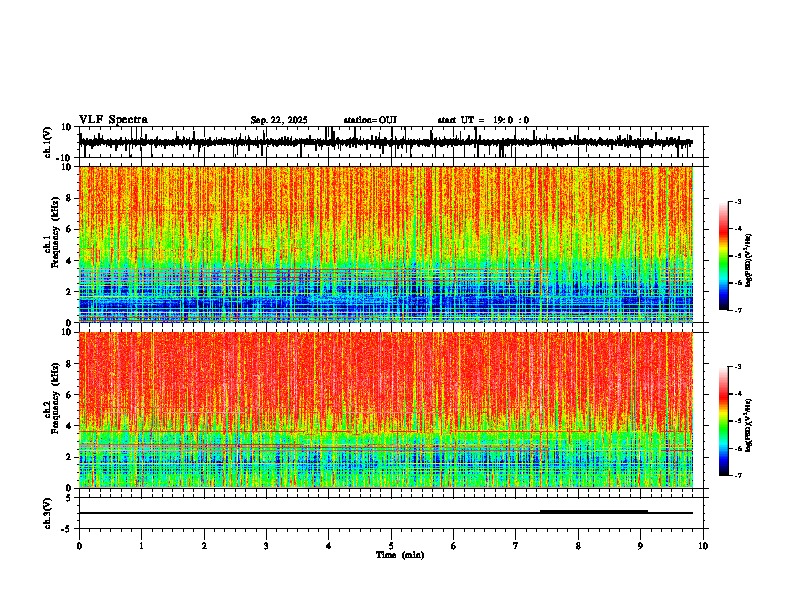Image resolution: width=792 pixels, height=612 pixels.
Task: Click the 'ch.1(V)' waveform axis label
Action: [48, 142]
